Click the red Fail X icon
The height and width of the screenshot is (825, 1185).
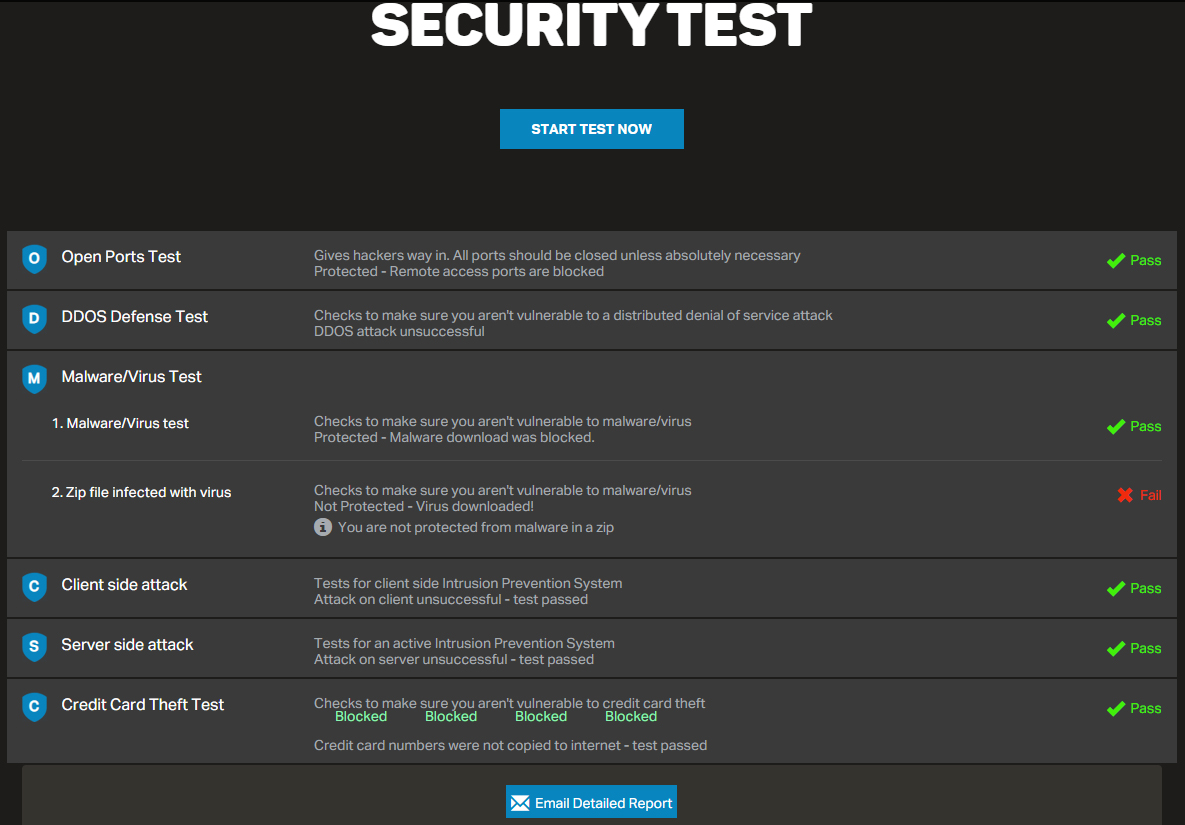coord(1125,495)
